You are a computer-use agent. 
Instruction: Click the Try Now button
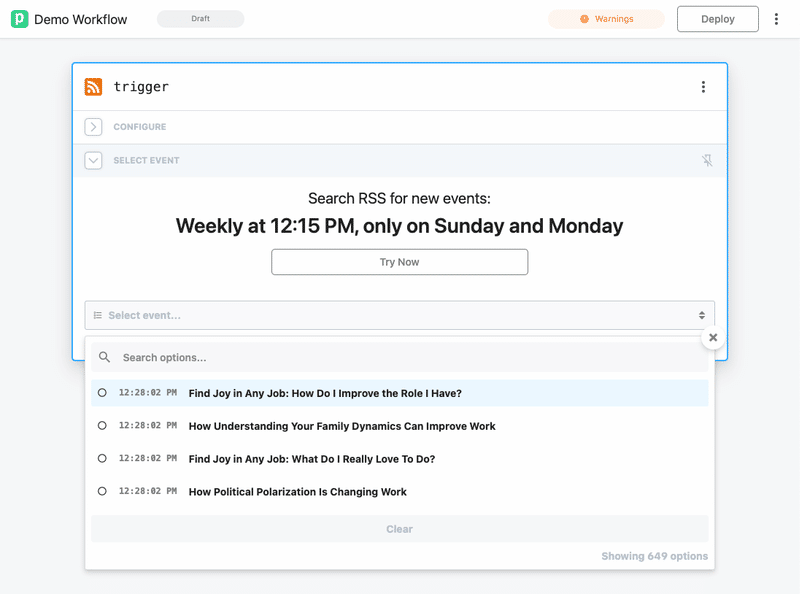(x=399, y=262)
